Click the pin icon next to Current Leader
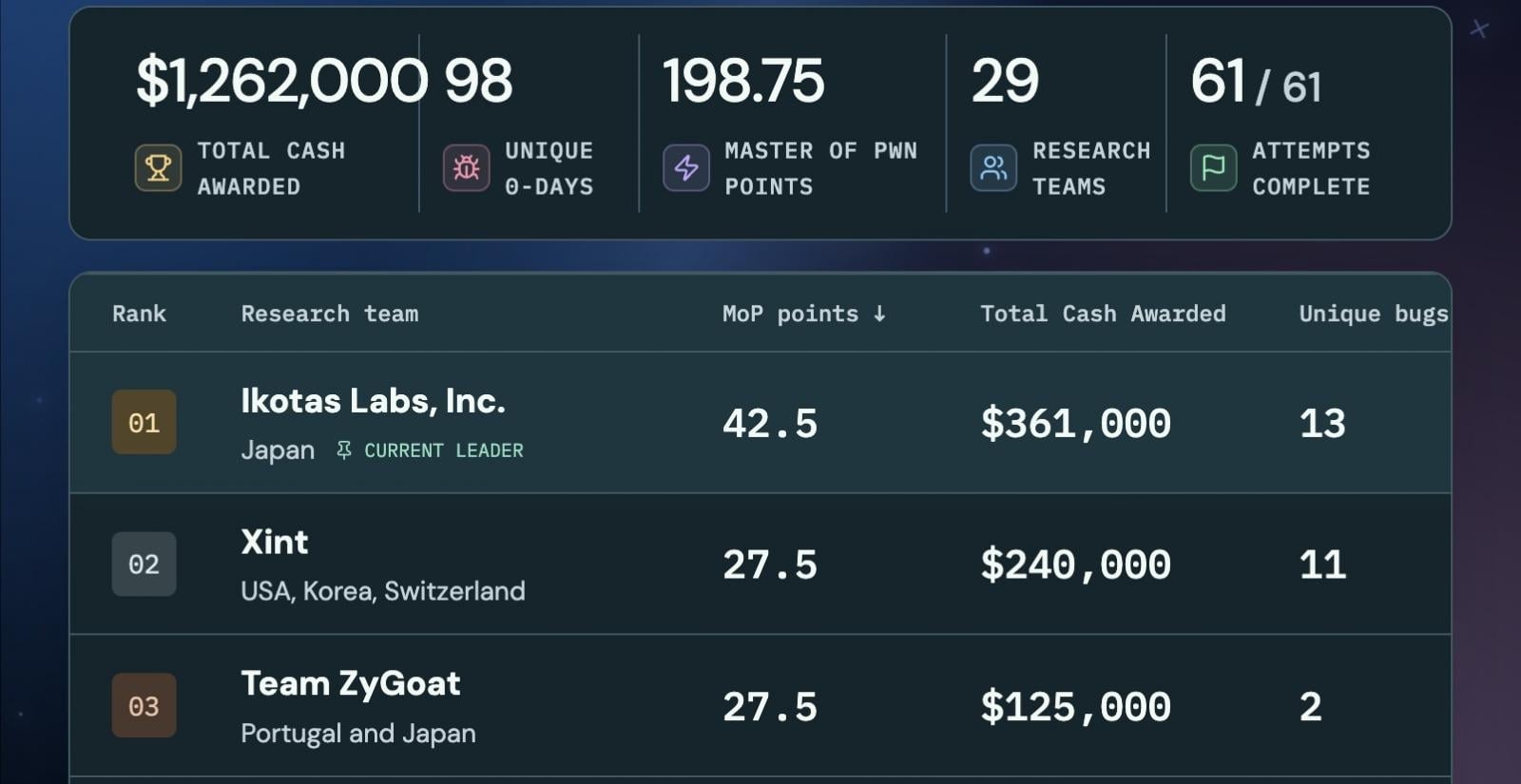Image resolution: width=1521 pixels, height=784 pixels. pos(344,450)
